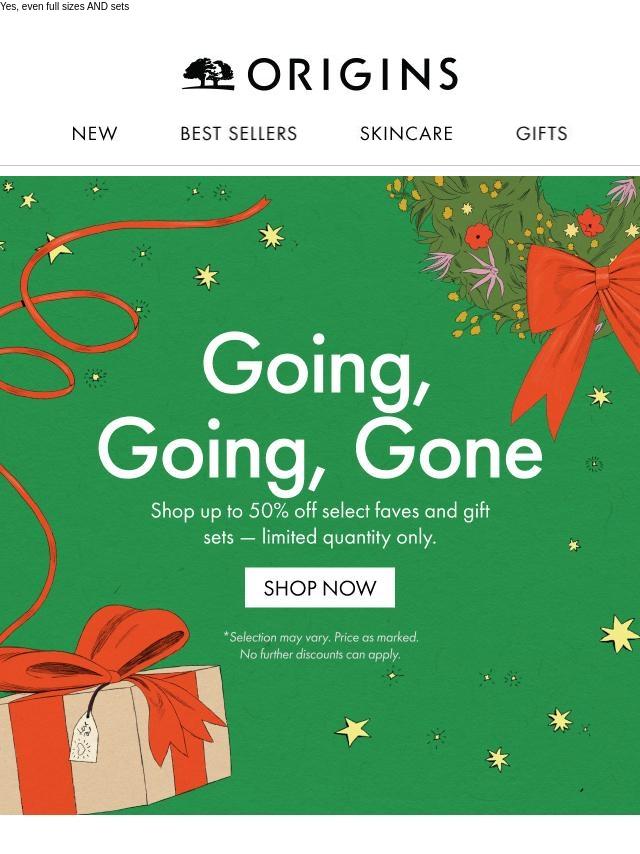640x854 pixels.
Task: Open the BEST SELLERS navigation link
Action: [239, 133]
